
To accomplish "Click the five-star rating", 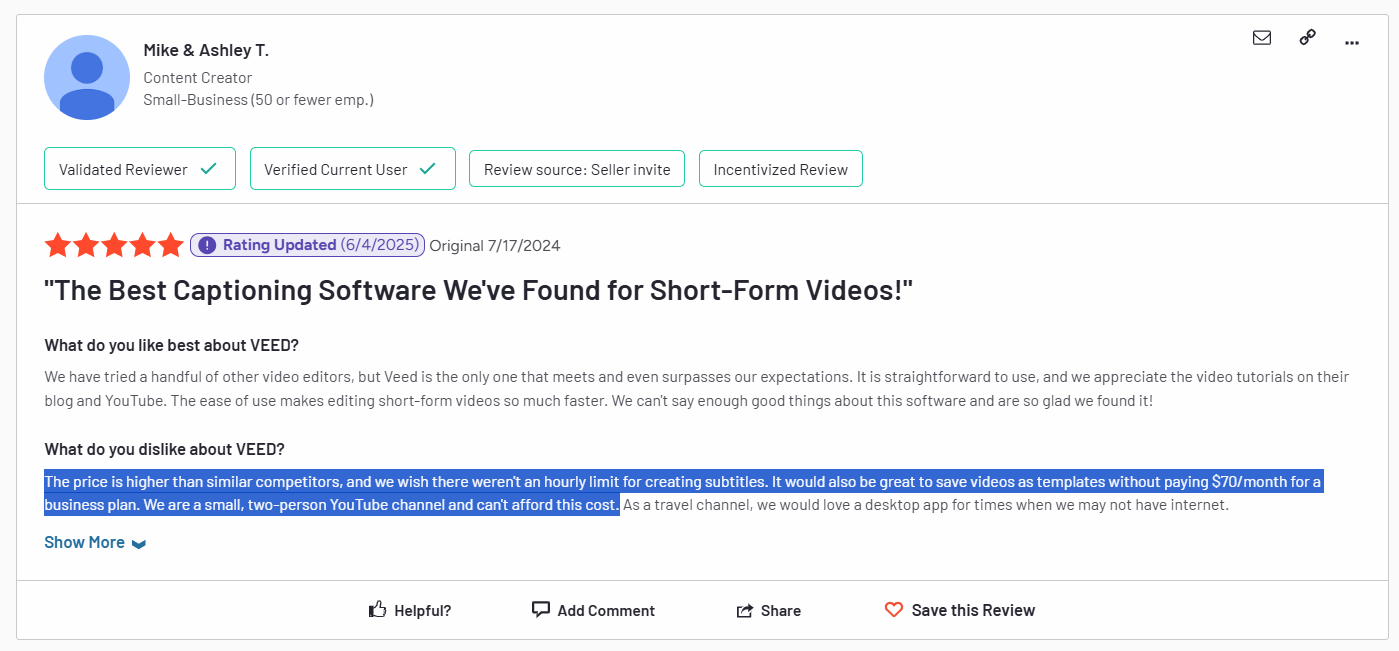I will click(x=114, y=245).
